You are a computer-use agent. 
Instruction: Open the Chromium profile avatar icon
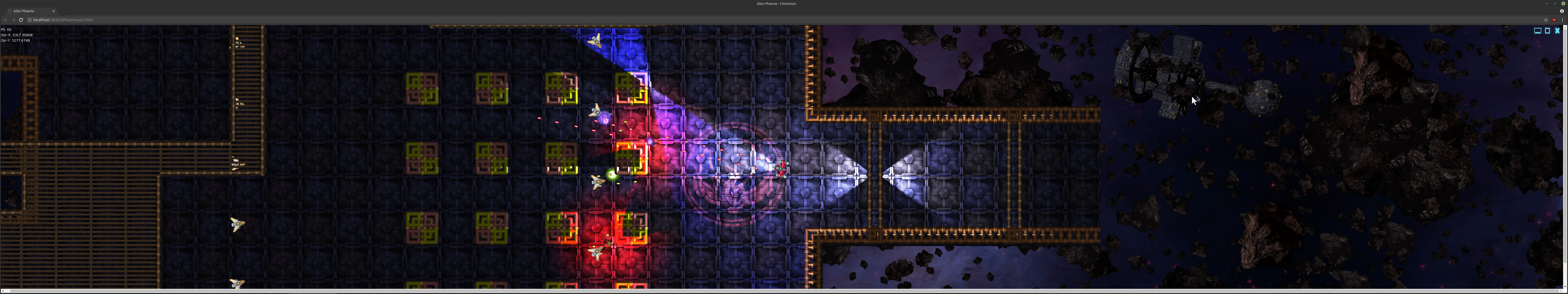[1562, 11]
